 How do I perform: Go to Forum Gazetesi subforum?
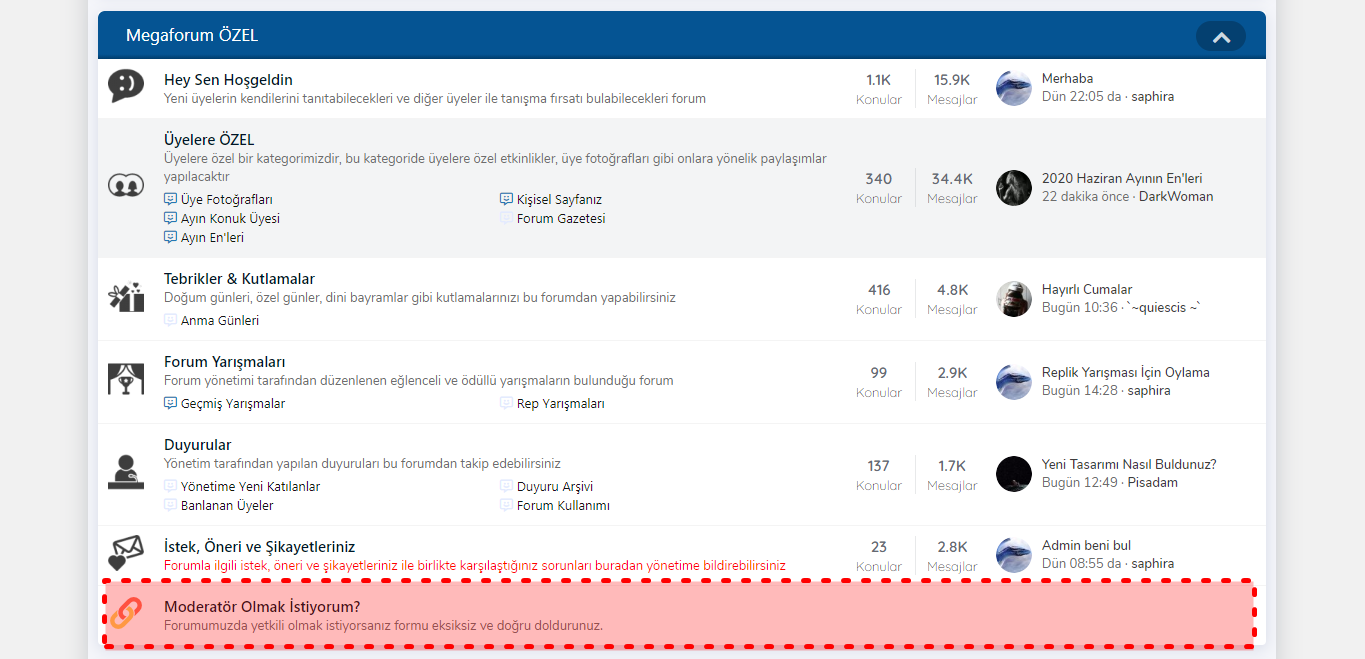[x=561, y=219]
